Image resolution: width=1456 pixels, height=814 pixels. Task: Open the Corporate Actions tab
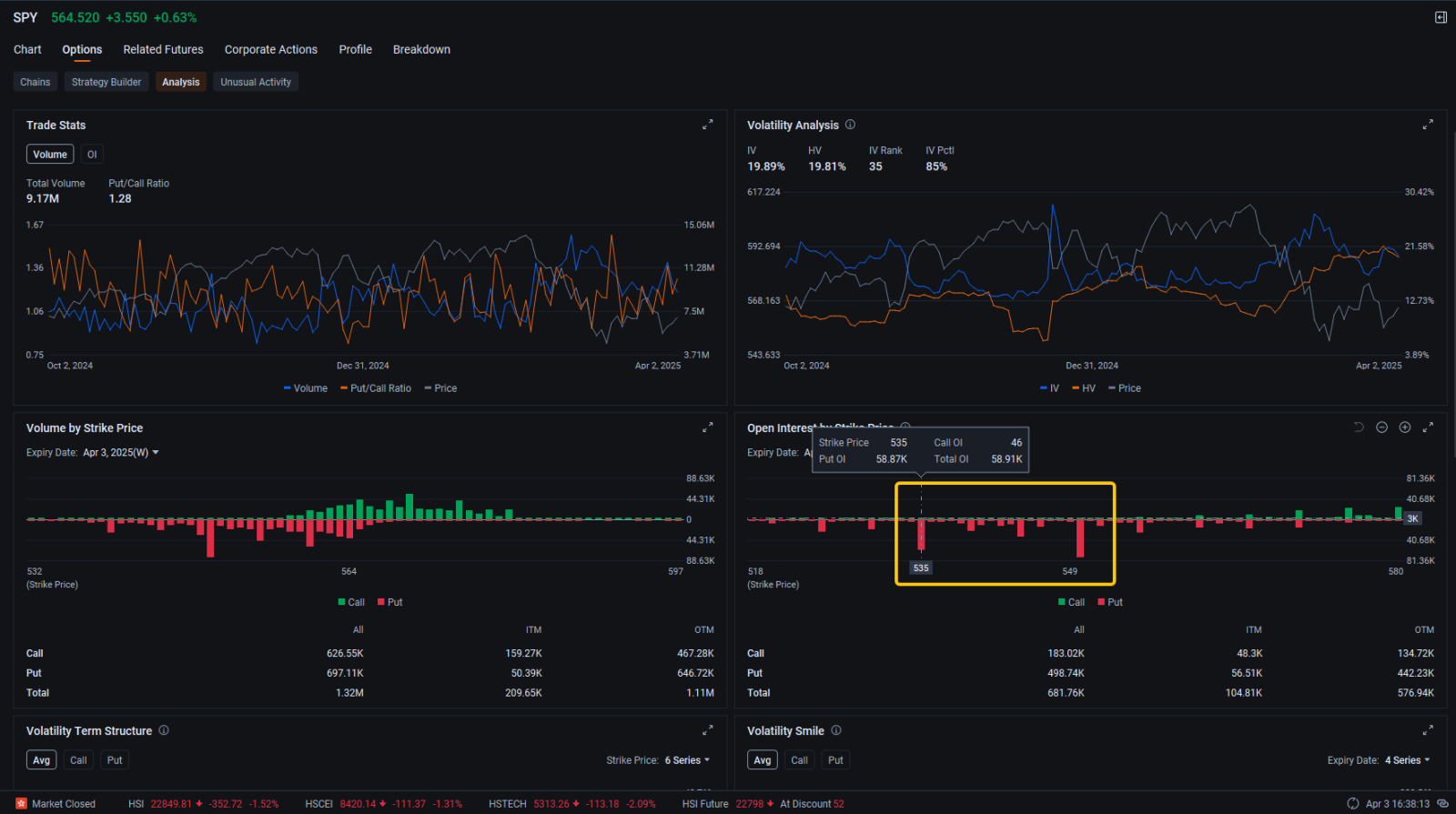coord(271,49)
